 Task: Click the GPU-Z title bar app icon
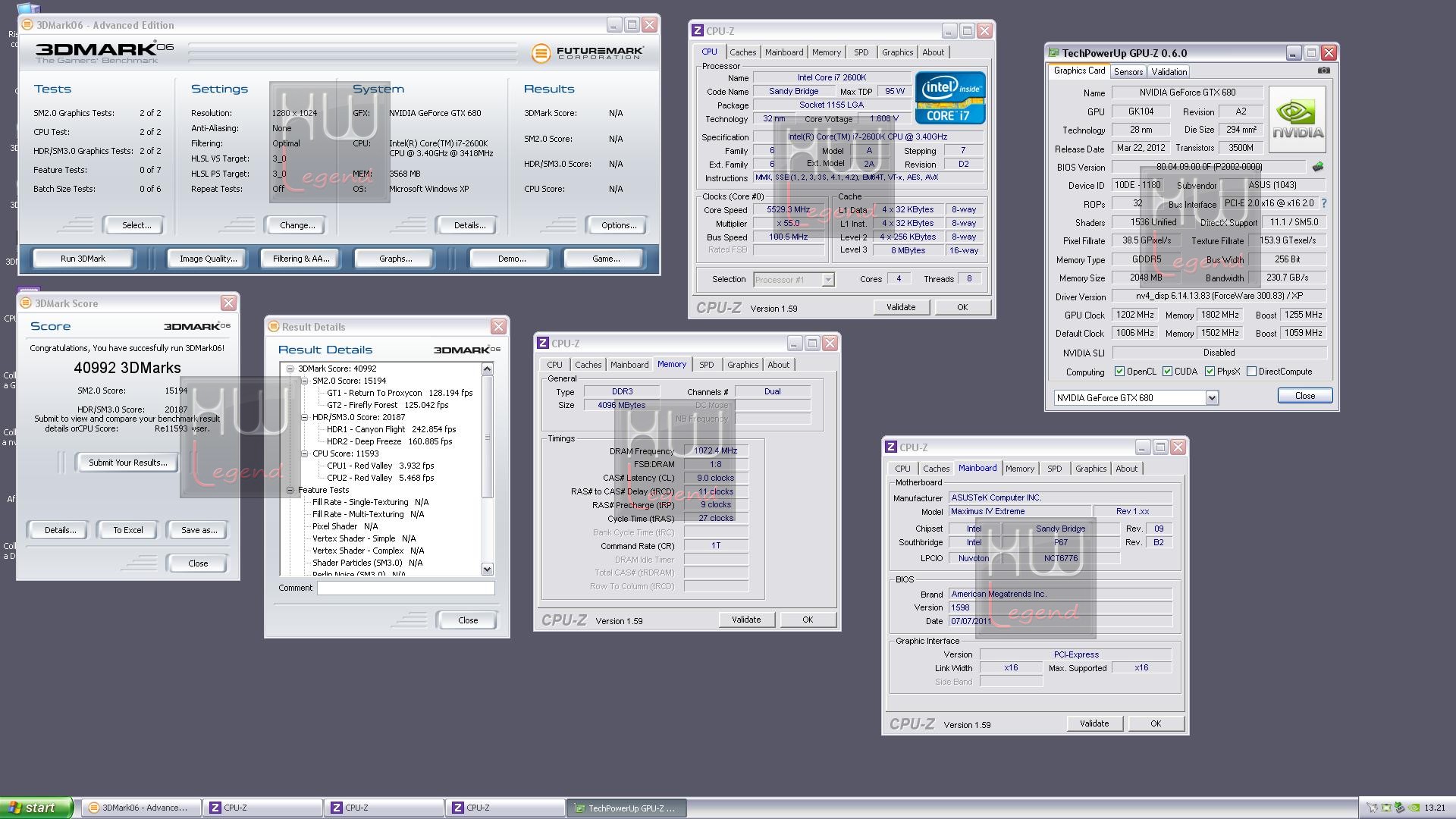[x=1053, y=53]
